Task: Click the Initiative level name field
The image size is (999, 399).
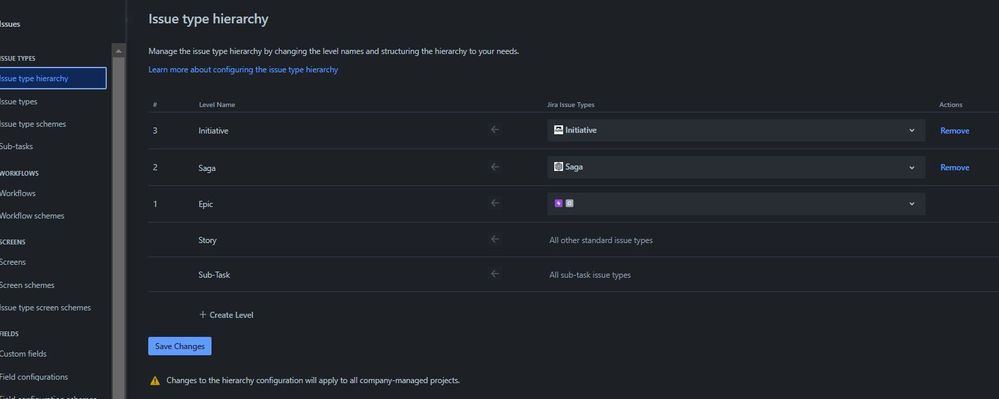Action: (213, 130)
